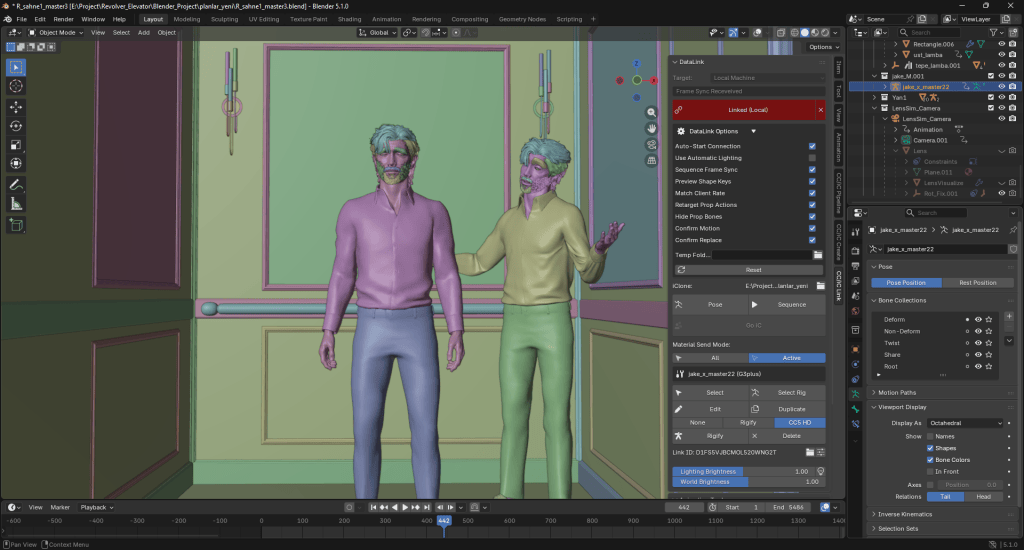1024x550 pixels.
Task: Open the outliner filter funnel icon
Action: [x=993, y=32]
